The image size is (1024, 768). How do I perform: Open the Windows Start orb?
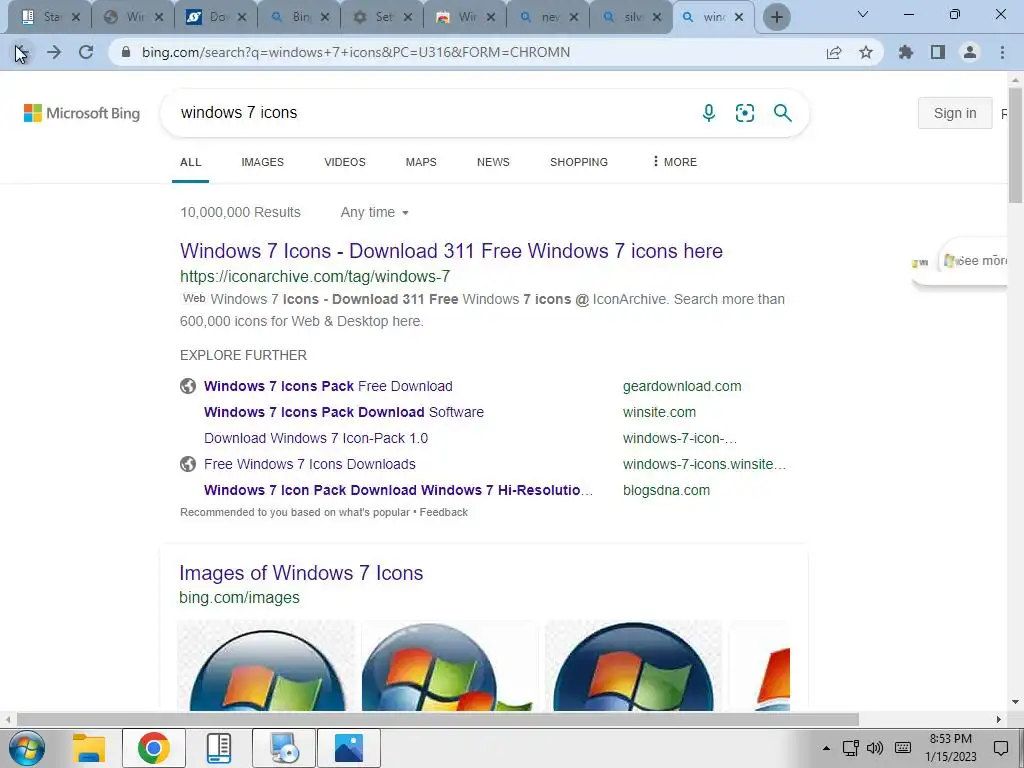(27, 748)
